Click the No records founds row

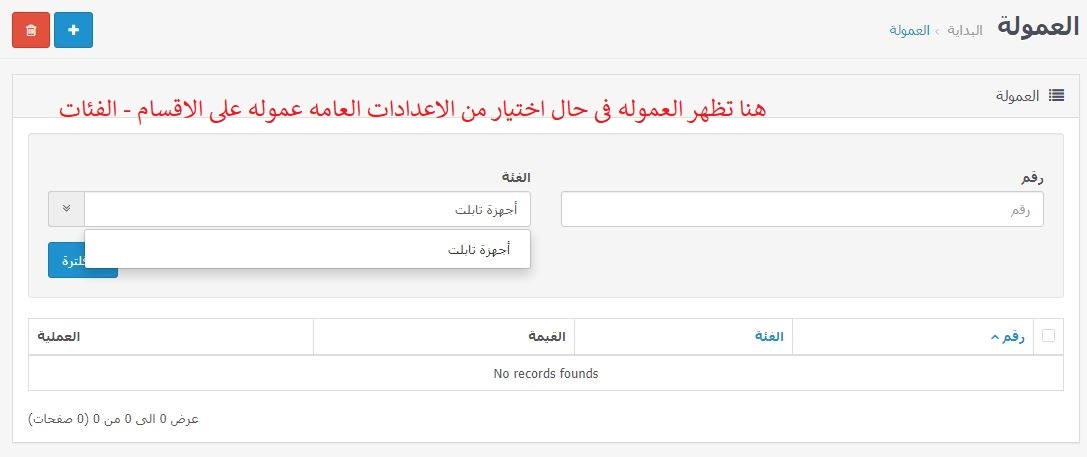546,373
